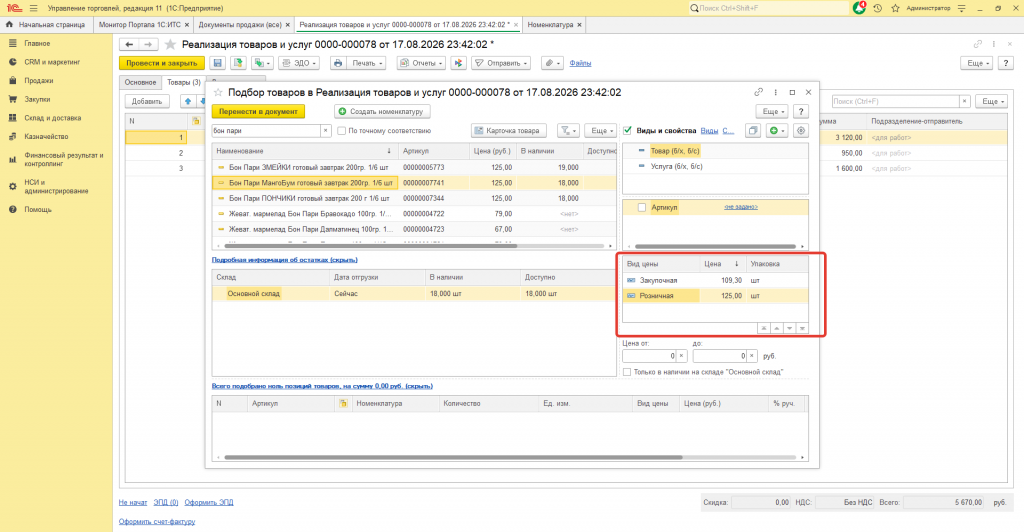Open three-dot menu of the Подбор товаров dialog
This screenshot has height=532, width=1024.
(775, 92)
